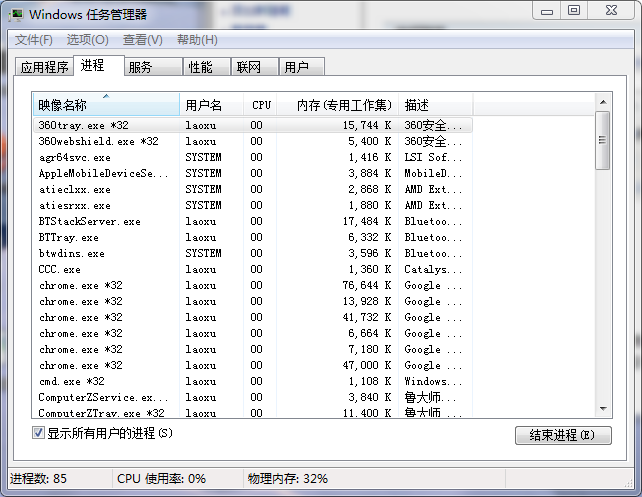Open the 帮助(H) menu
This screenshot has width=642, height=497.
coord(197,40)
